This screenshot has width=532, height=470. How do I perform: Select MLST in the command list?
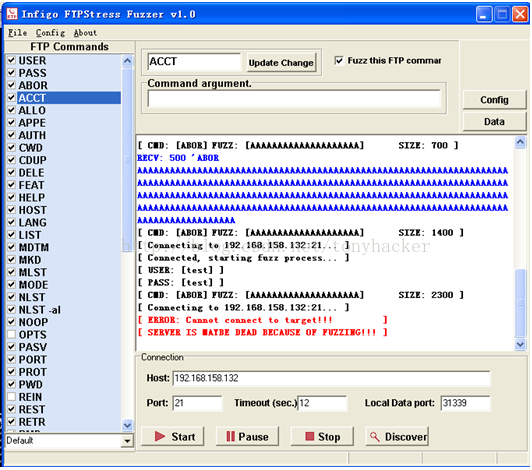(x=32, y=272)
